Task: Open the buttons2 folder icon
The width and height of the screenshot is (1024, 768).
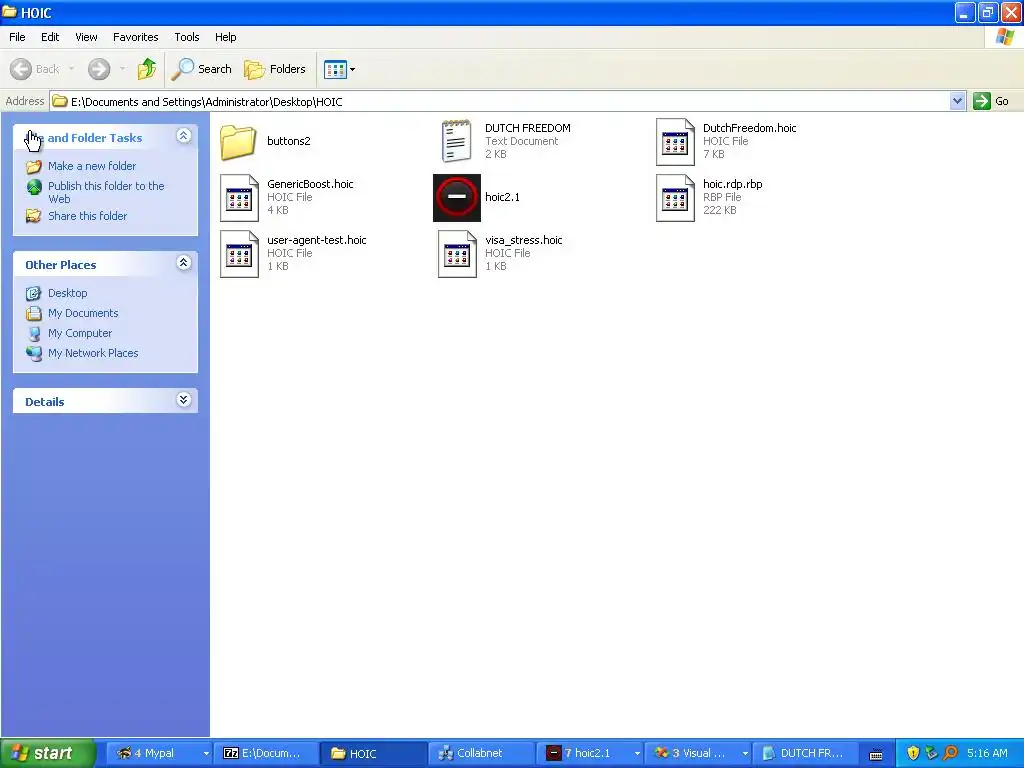Action: (238, 141)
